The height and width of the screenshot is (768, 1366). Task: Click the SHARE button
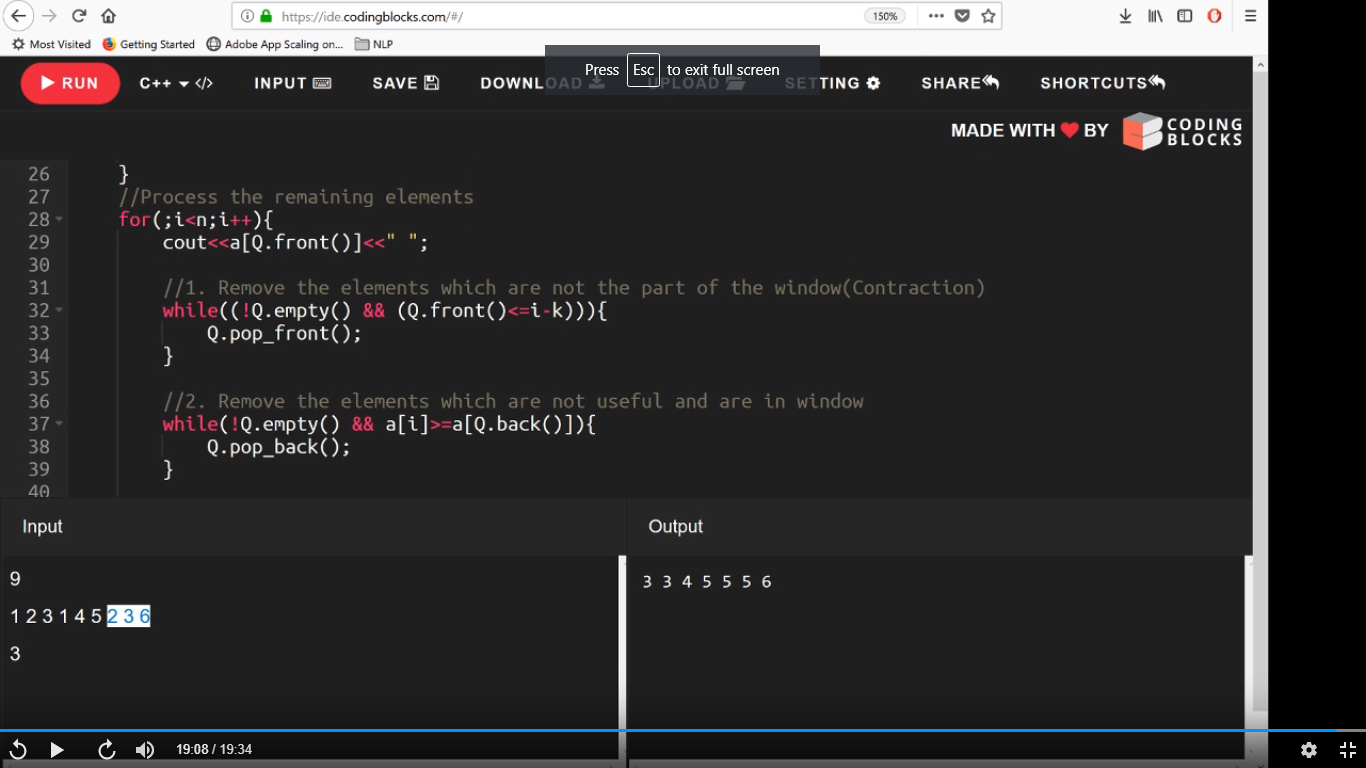tap(960, 83)
